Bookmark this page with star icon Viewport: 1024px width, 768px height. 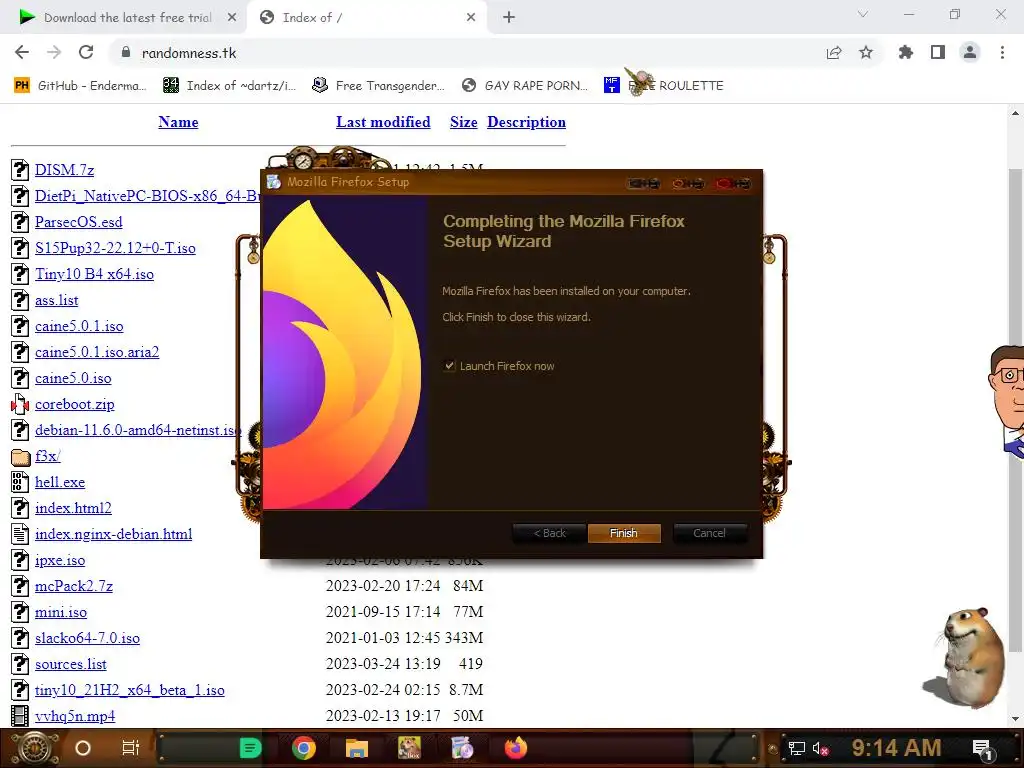pos(866,52)
